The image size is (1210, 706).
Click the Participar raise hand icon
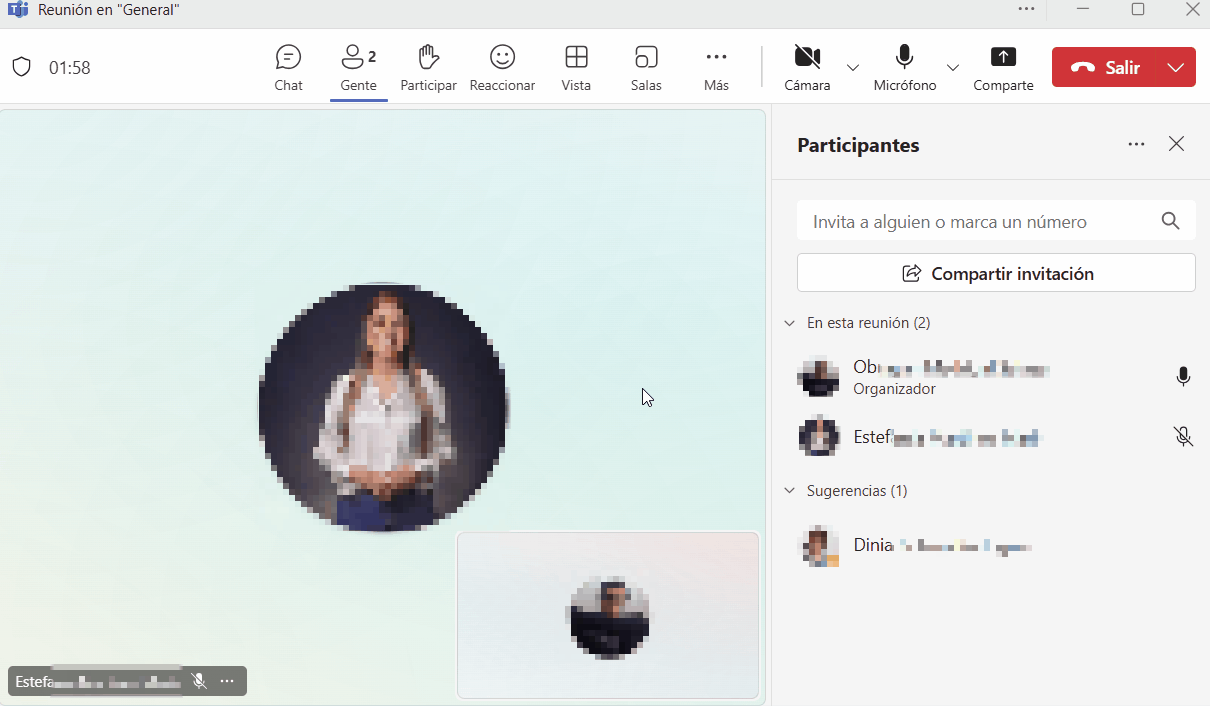tap(428, 67)
